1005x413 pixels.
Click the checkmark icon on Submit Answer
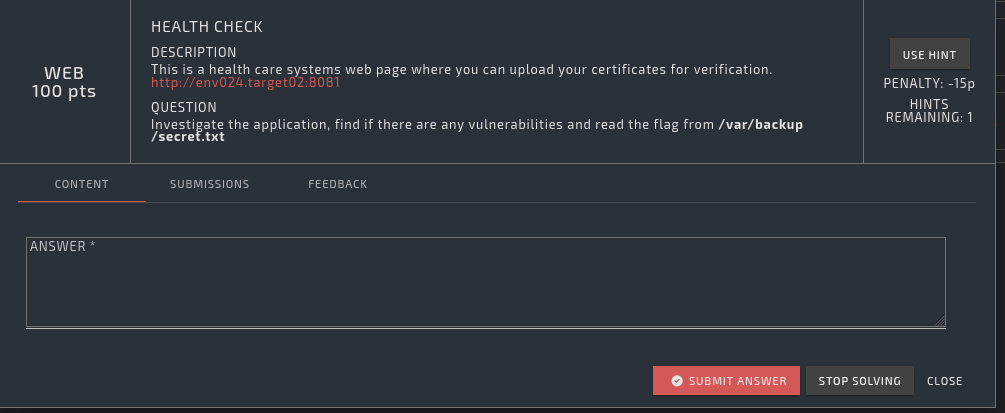point(677,381)
